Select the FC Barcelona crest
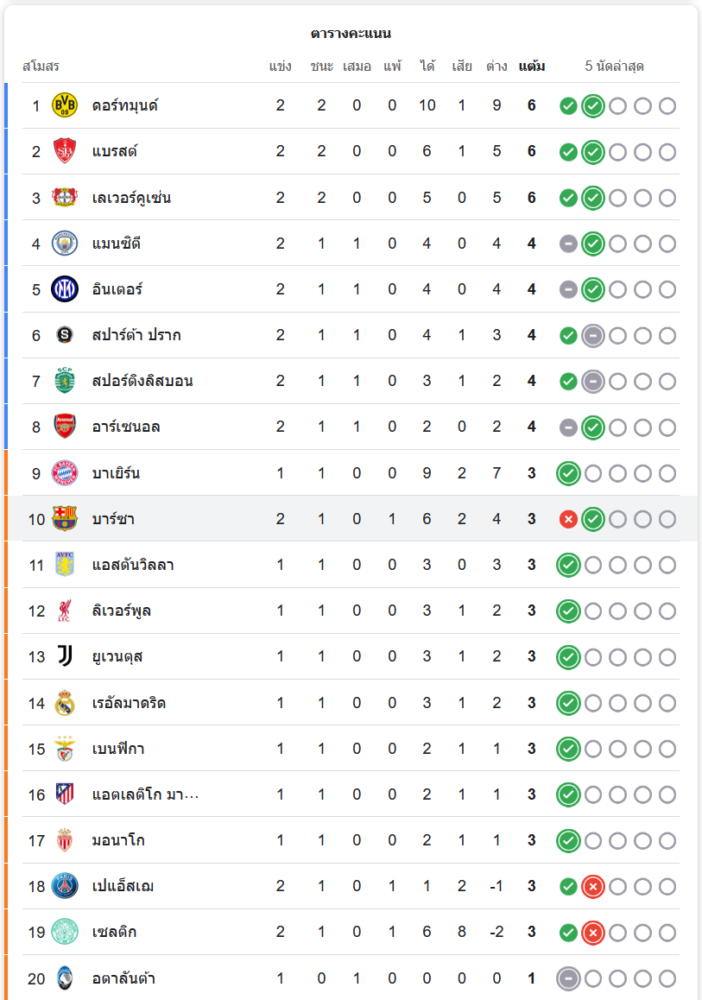Viewport: 702px width, 1000px height. [x=65, y=519]
